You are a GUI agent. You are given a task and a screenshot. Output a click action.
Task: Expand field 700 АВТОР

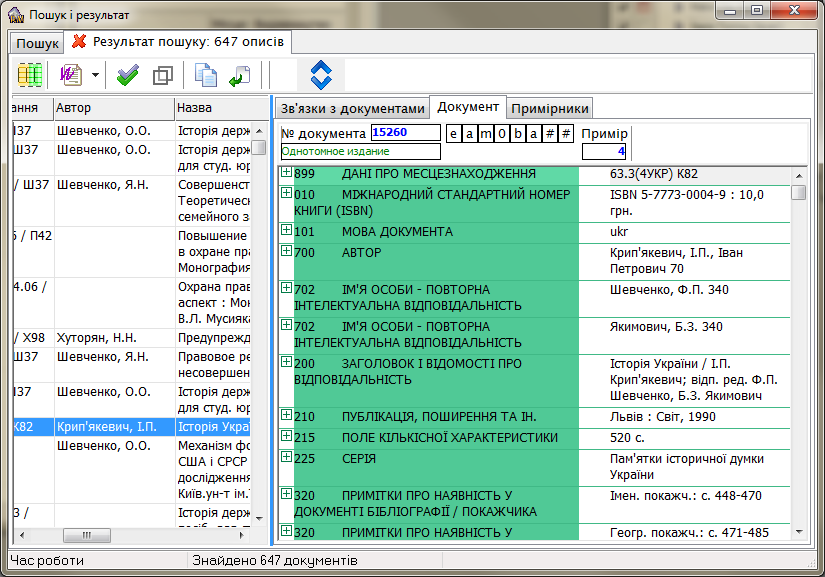point(286,253)
